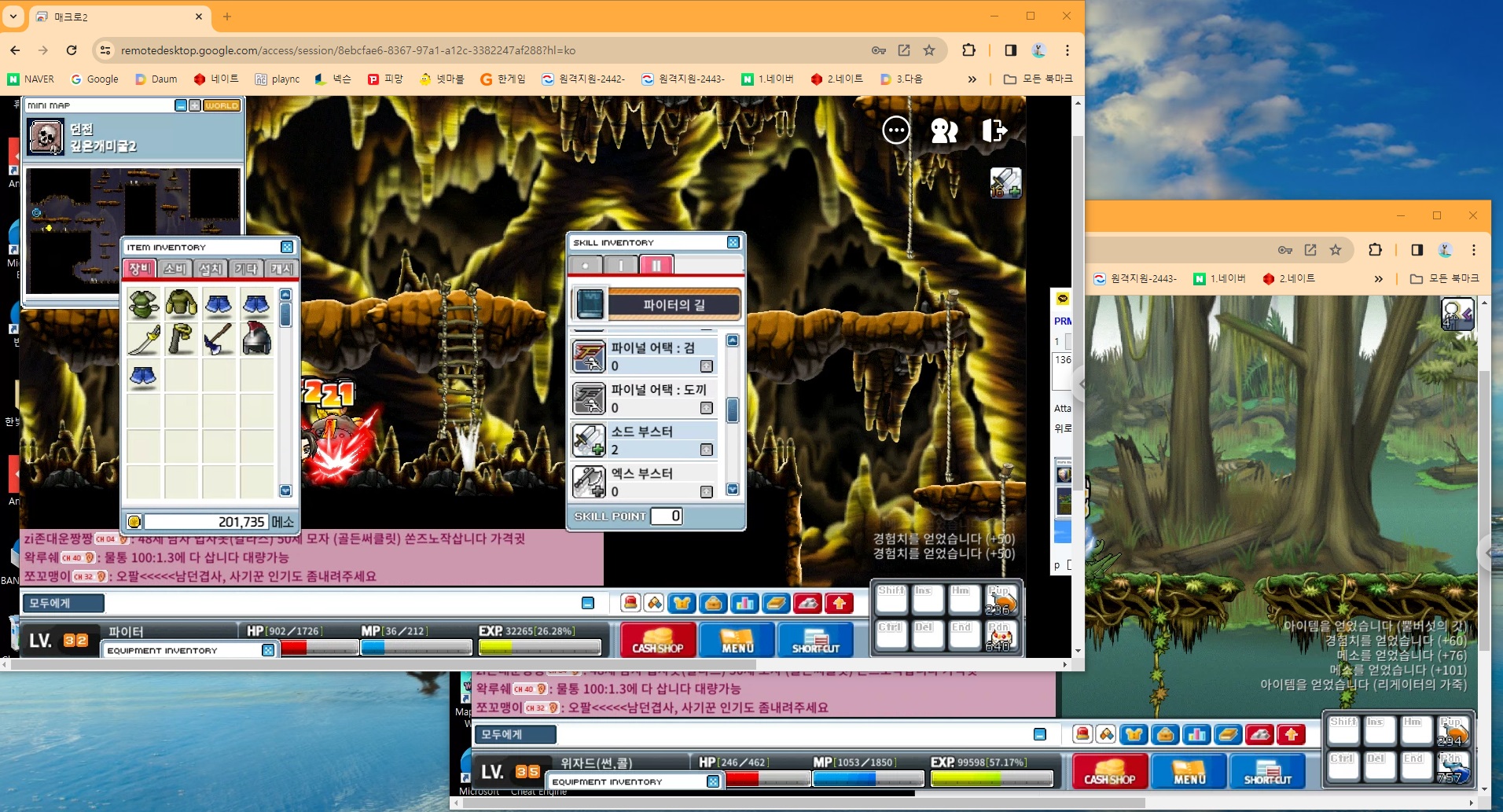Open front game's bar-chart stats icon
Image resolution: width=1503 pixels, height=812 pixels.
pyautogui.click(x=744, y=603)
